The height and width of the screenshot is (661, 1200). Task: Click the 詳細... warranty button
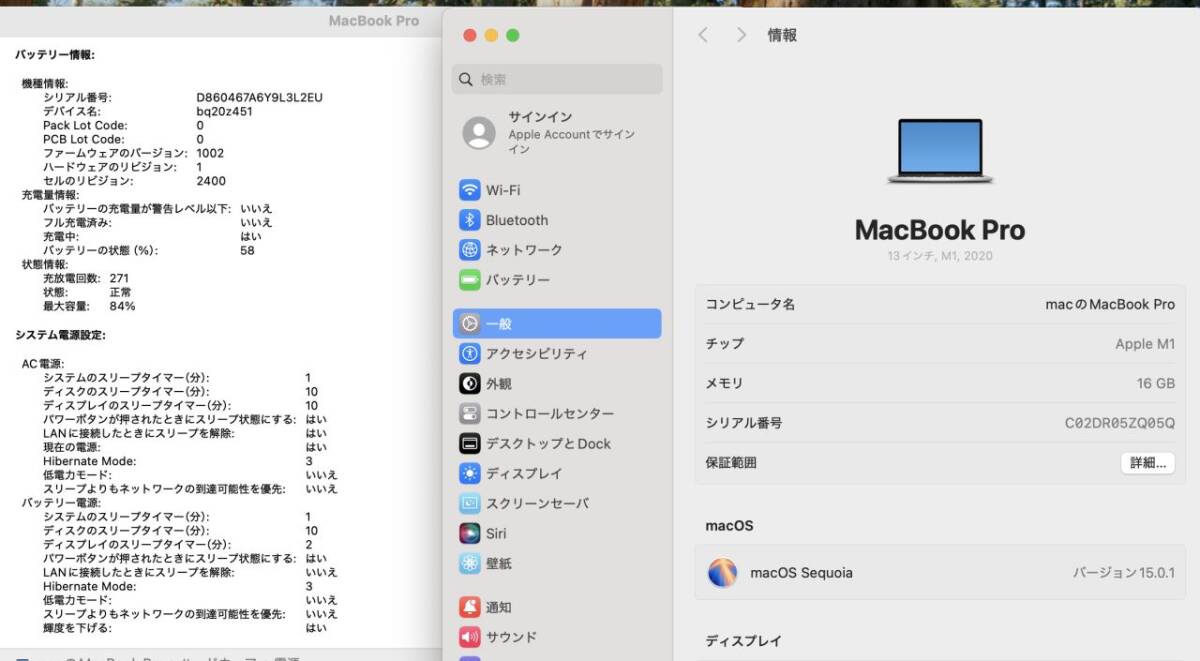pyautogui.click(x=1147, y=463)
